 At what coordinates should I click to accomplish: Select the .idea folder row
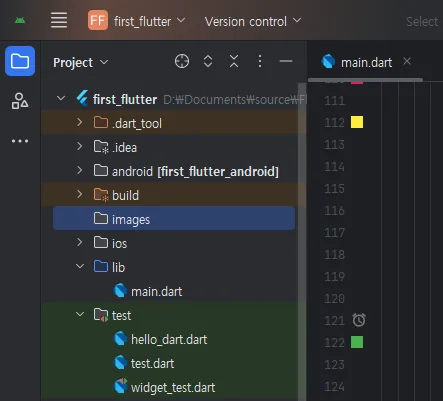click(x=174, y=147)
